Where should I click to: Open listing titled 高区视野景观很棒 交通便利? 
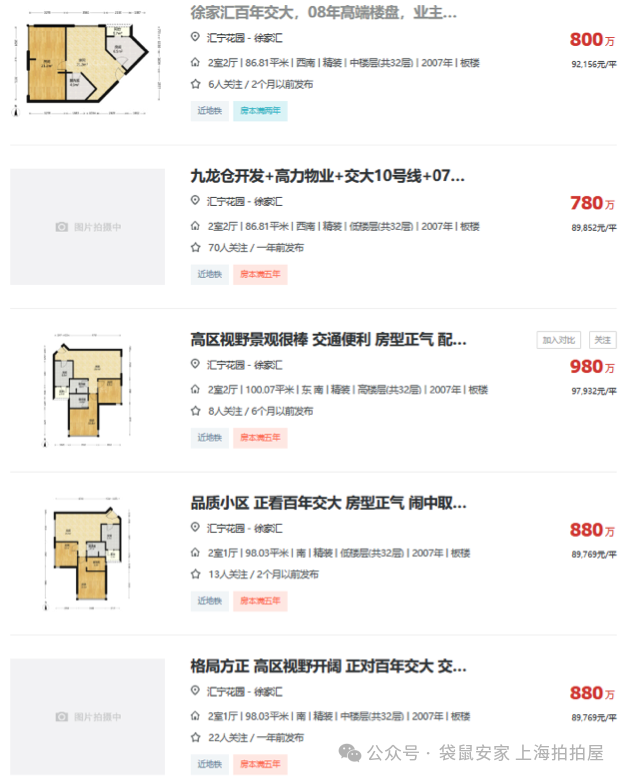pyautogui.click(x=328, y=339)
